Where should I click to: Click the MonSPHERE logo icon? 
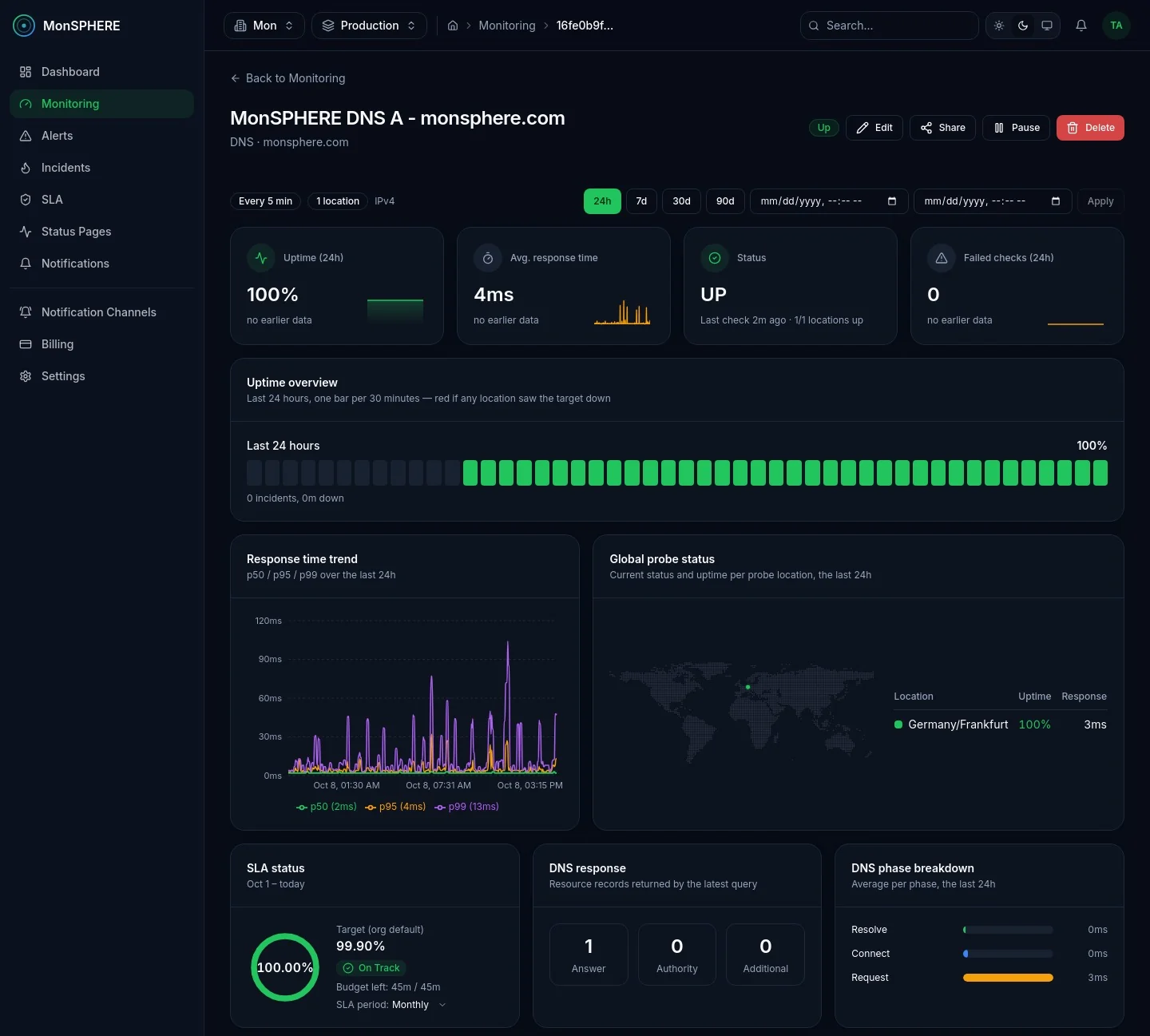click(24, 26)
